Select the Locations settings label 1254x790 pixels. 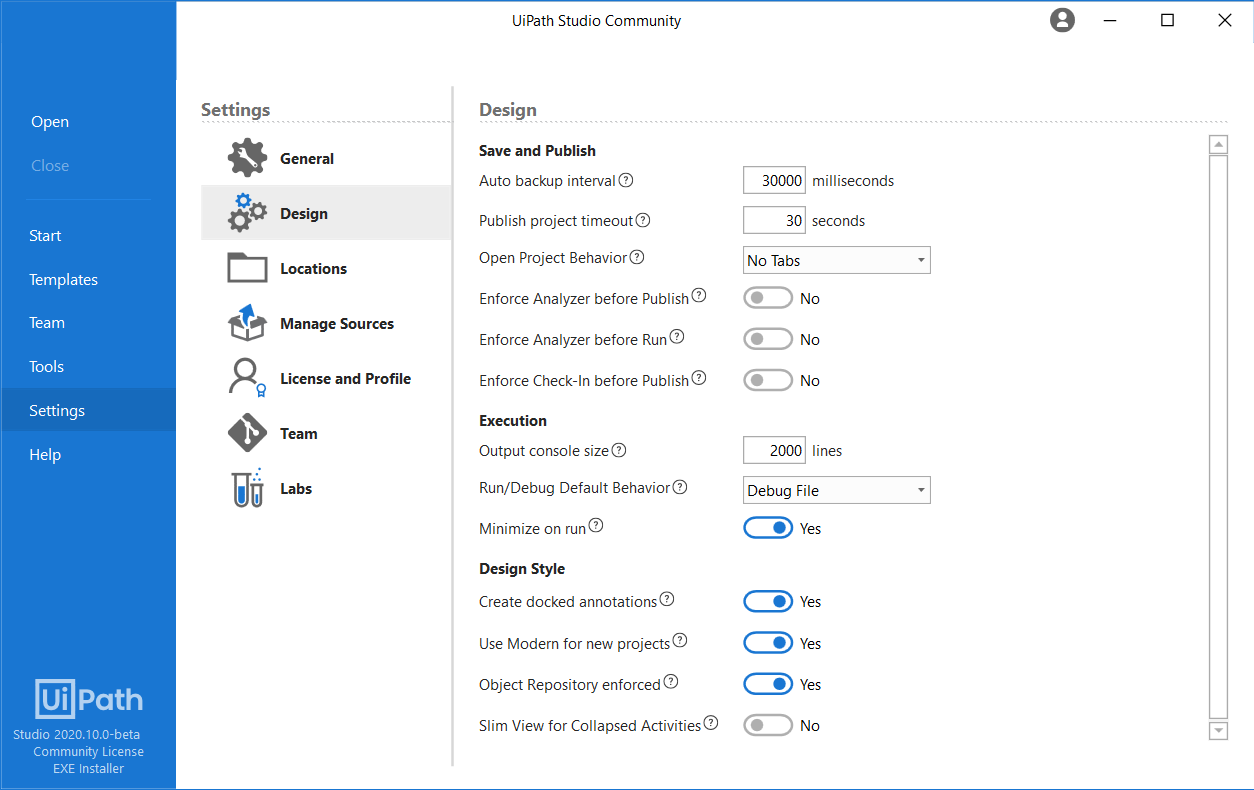tap(313, 268)
